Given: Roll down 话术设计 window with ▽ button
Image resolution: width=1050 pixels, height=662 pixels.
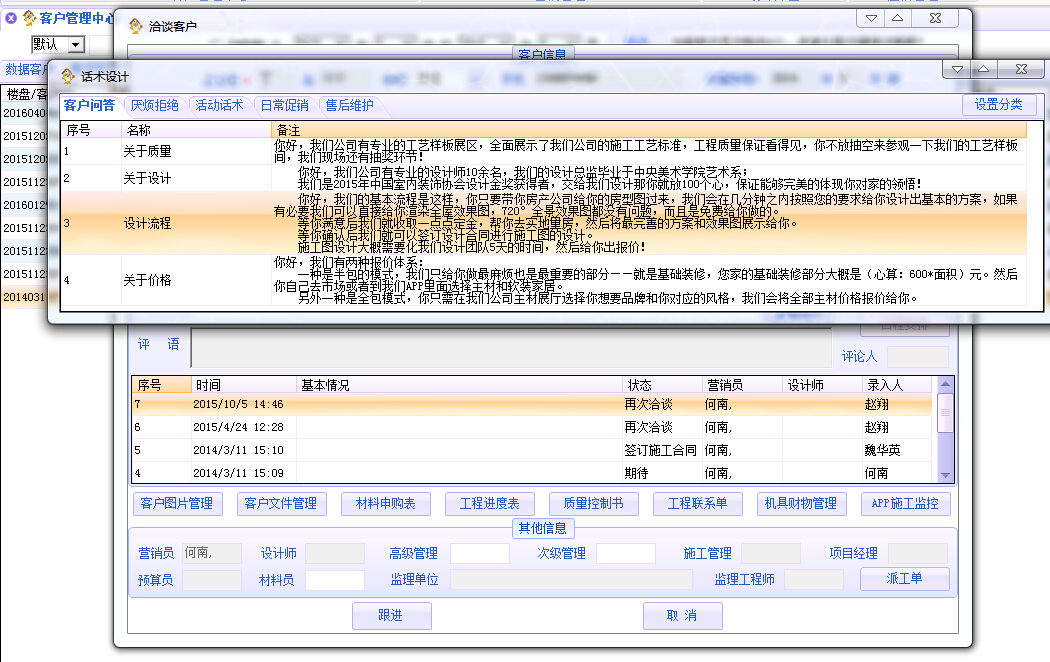Looking at the screenshot, I should point(958,69).
